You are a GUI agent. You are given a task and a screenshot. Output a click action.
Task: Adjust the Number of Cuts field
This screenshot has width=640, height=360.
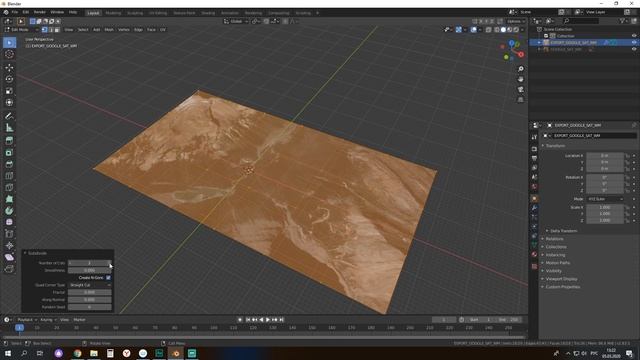[x=90, y=263]
